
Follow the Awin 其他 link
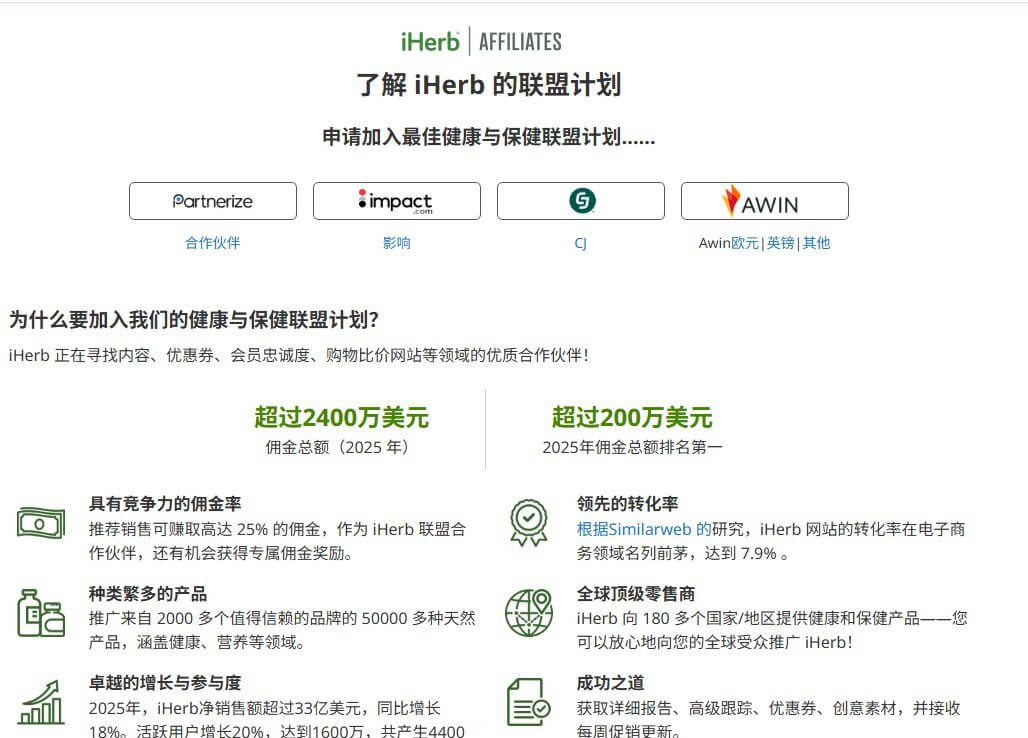click(x=816, y=243)
